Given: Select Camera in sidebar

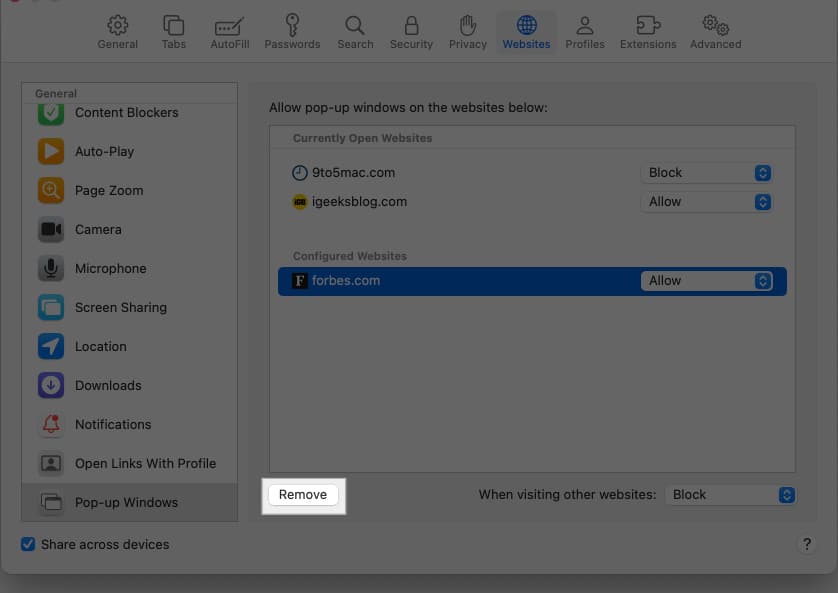Looking at the screenshot, I should click(98, 230).
